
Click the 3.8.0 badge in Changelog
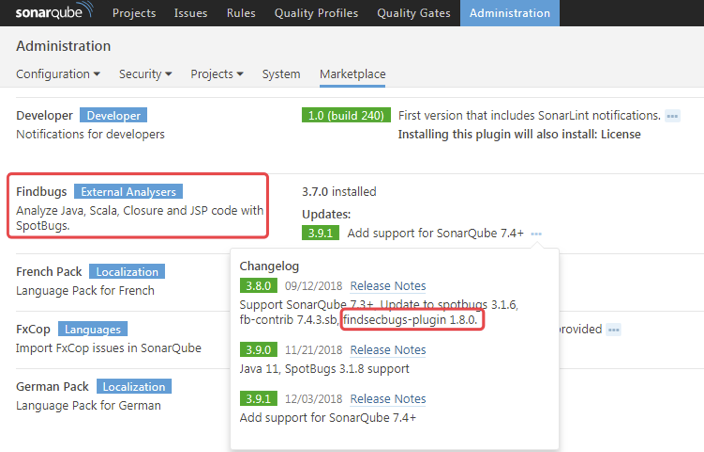258,285
